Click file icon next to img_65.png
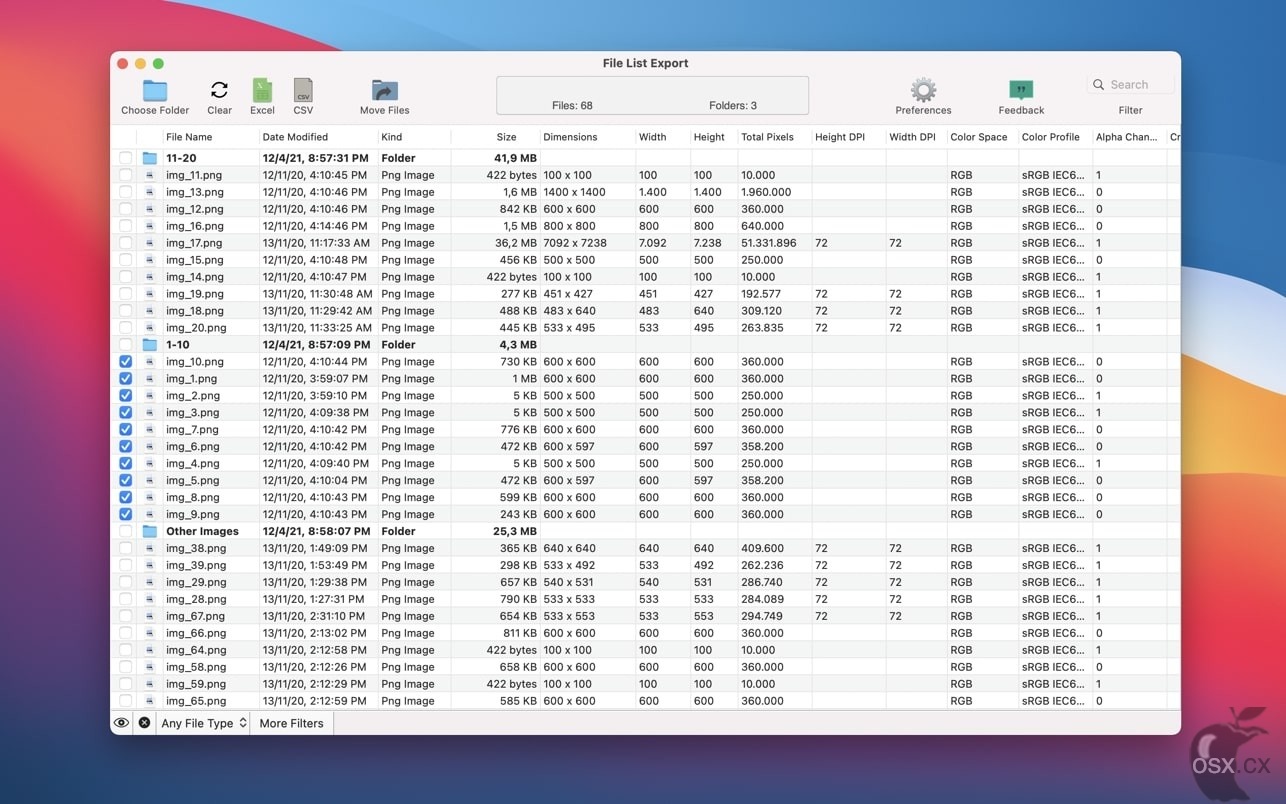 pos(150,701)
